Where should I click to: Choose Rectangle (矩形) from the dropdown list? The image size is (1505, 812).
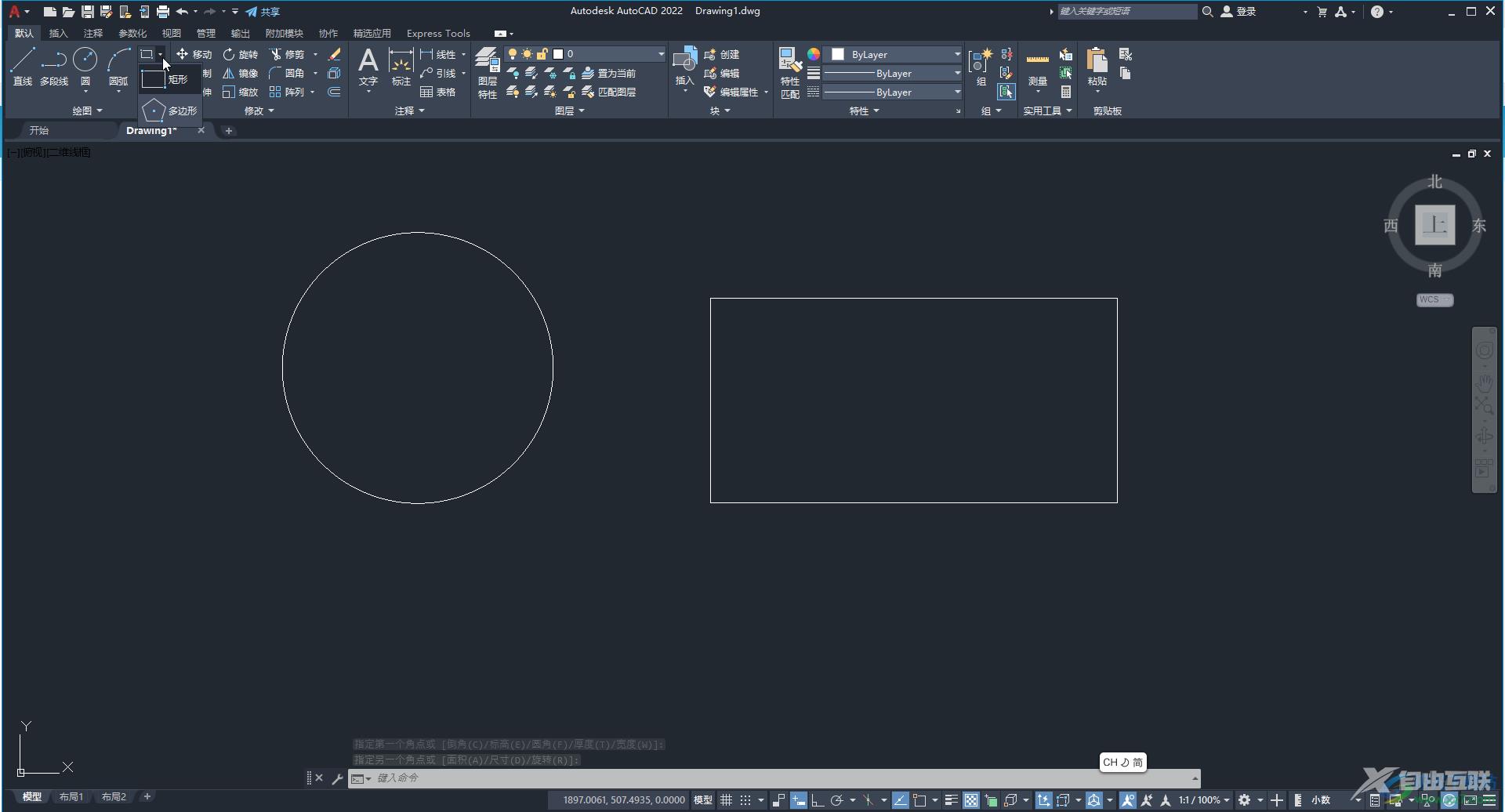(169, 79)
